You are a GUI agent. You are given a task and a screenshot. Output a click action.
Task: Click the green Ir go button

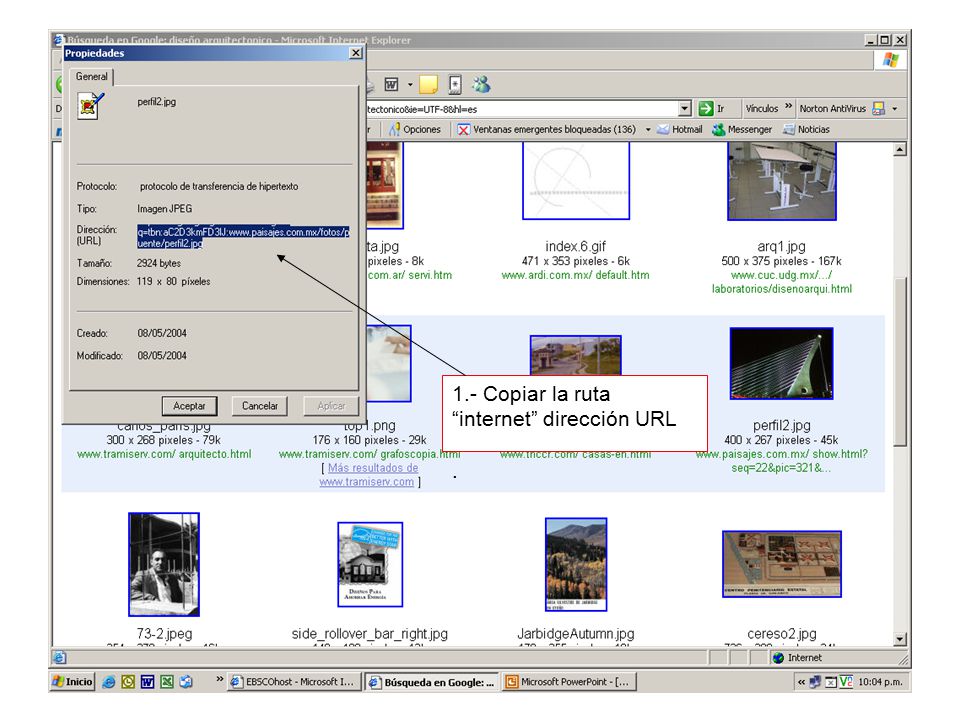click(x=712, y=108)
